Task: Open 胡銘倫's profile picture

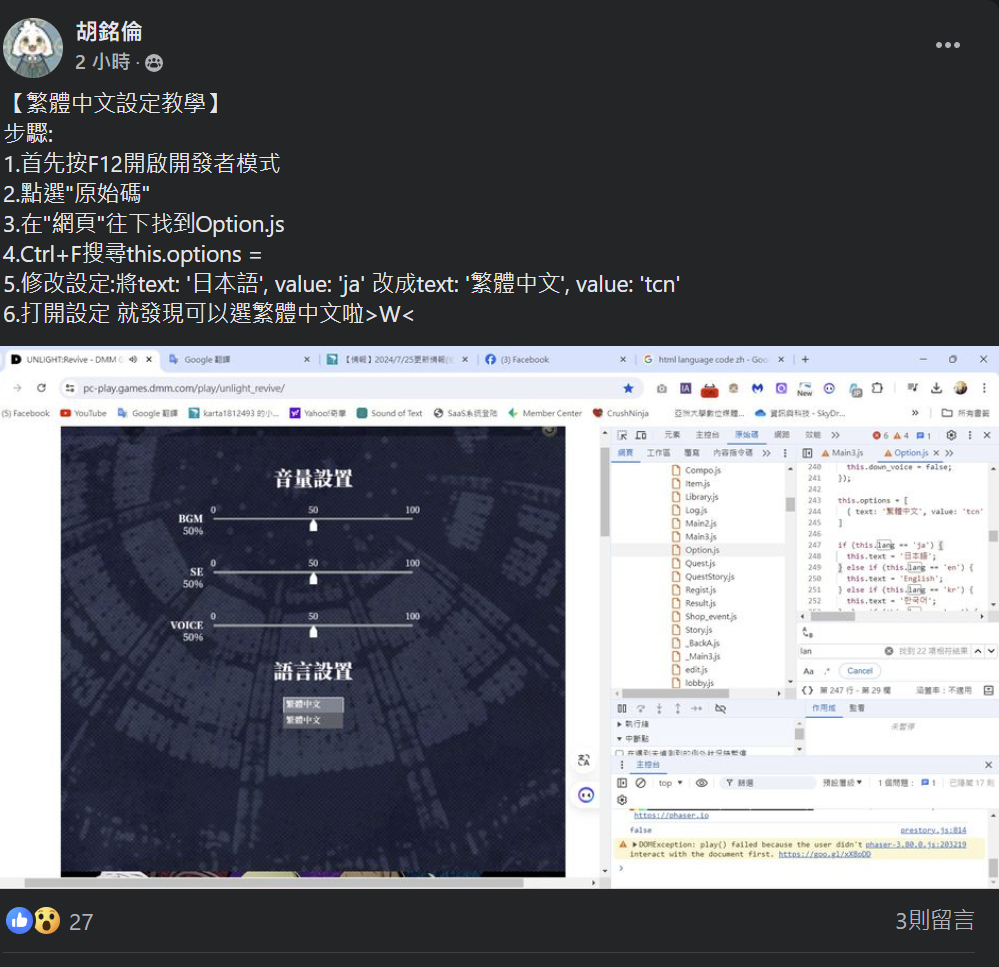Action: pyautogui.click(x=33, y=47)
